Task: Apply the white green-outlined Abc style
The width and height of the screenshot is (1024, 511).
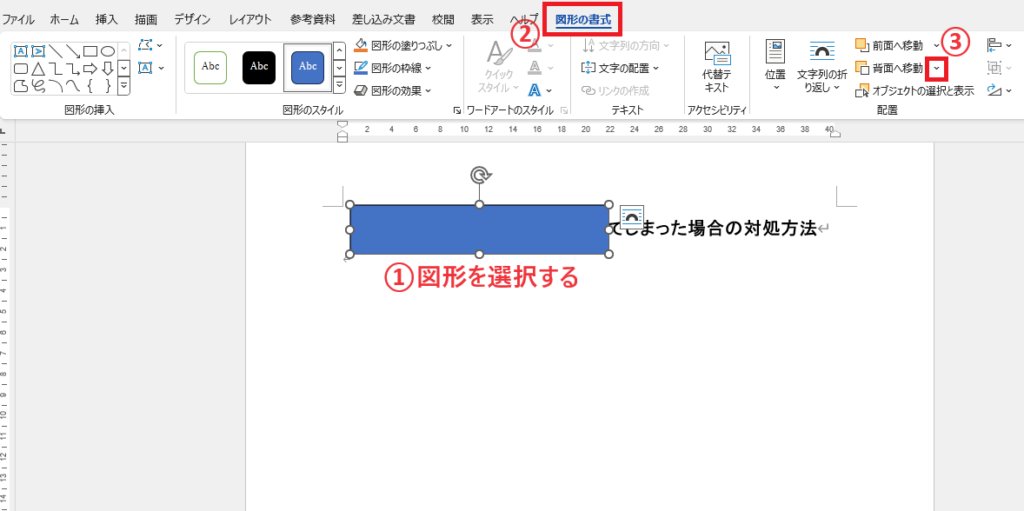Action: 210,67
